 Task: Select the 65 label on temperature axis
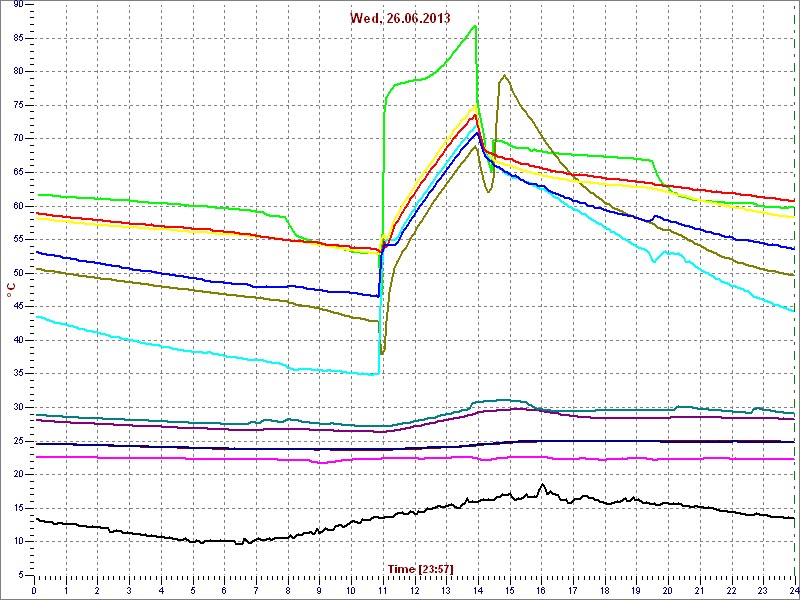18,172
